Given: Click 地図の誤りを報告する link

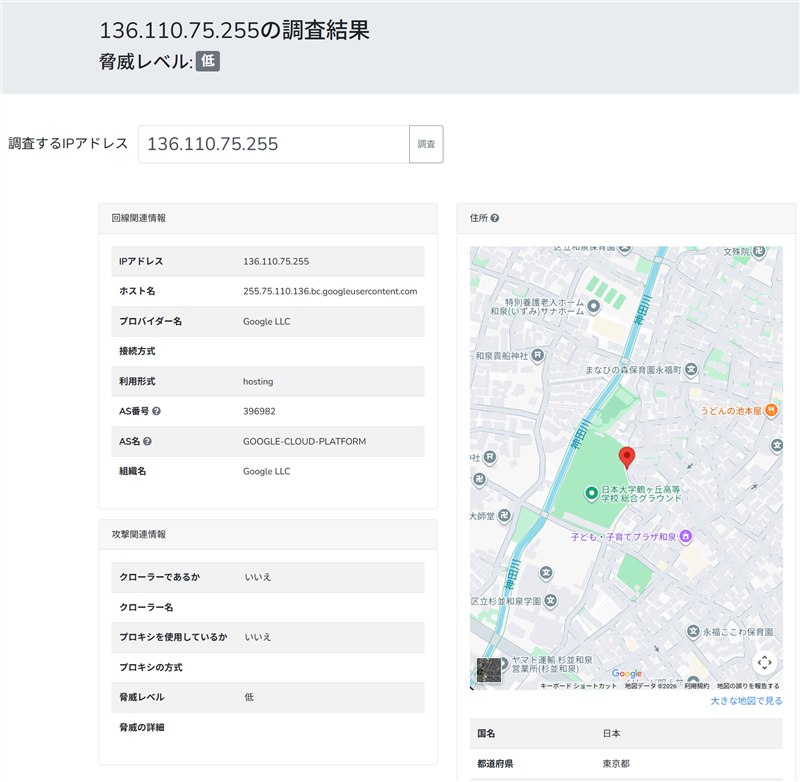Looking at the screenshot, I should point(748,686).
